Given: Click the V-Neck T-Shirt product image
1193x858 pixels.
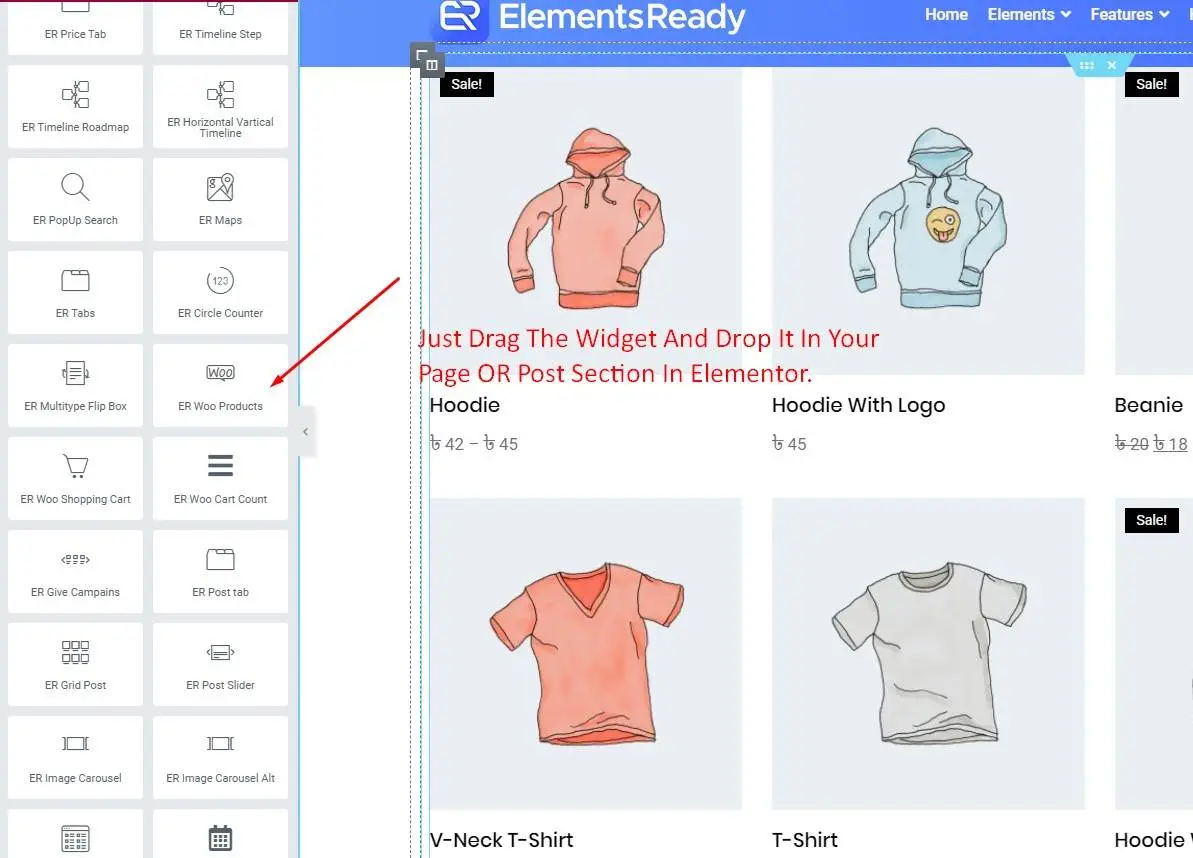Looking at the screenshot, I should tap(585, 654).
